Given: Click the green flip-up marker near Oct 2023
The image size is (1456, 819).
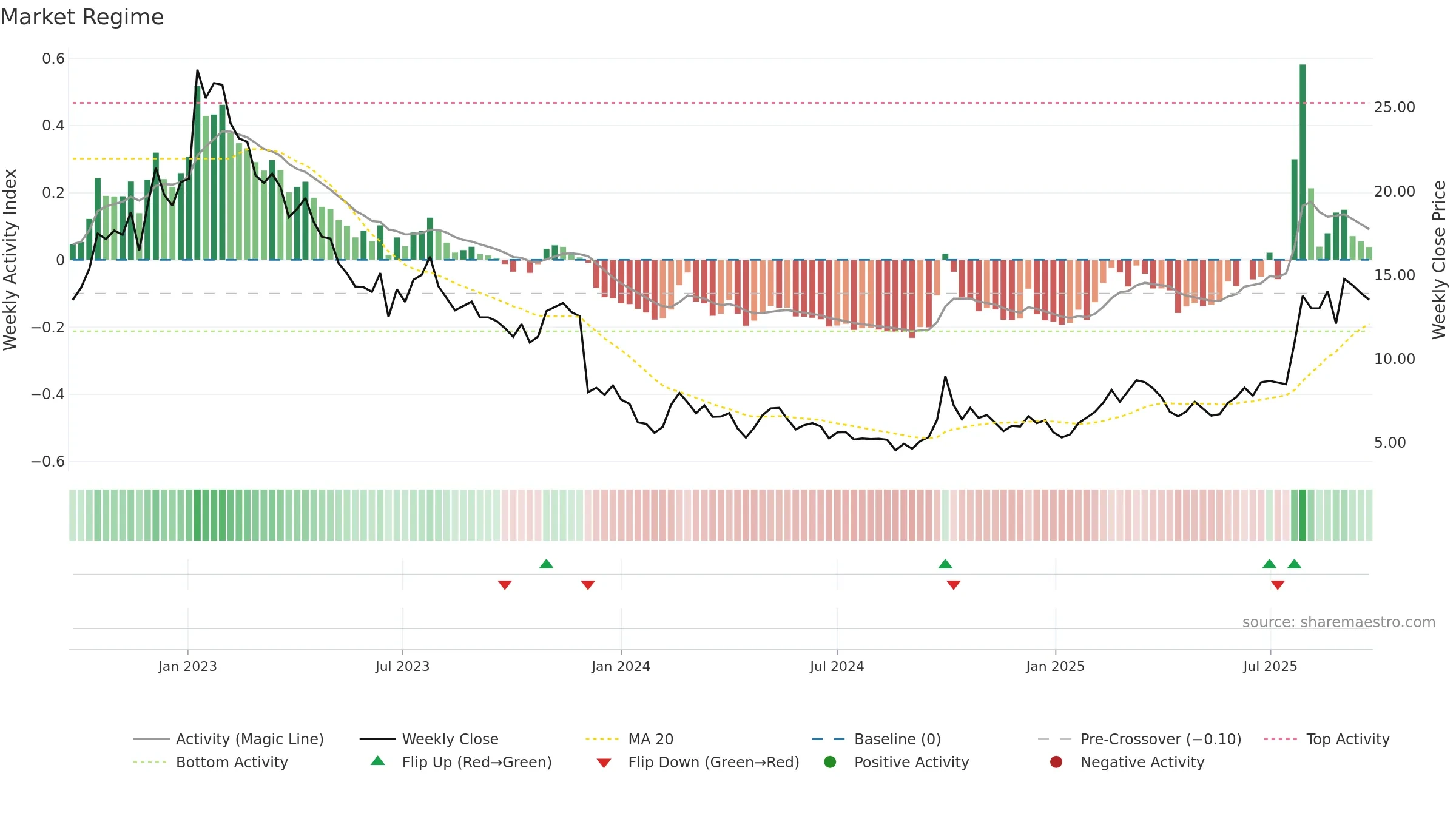Looking at the screenshot, I should point(546,564).
